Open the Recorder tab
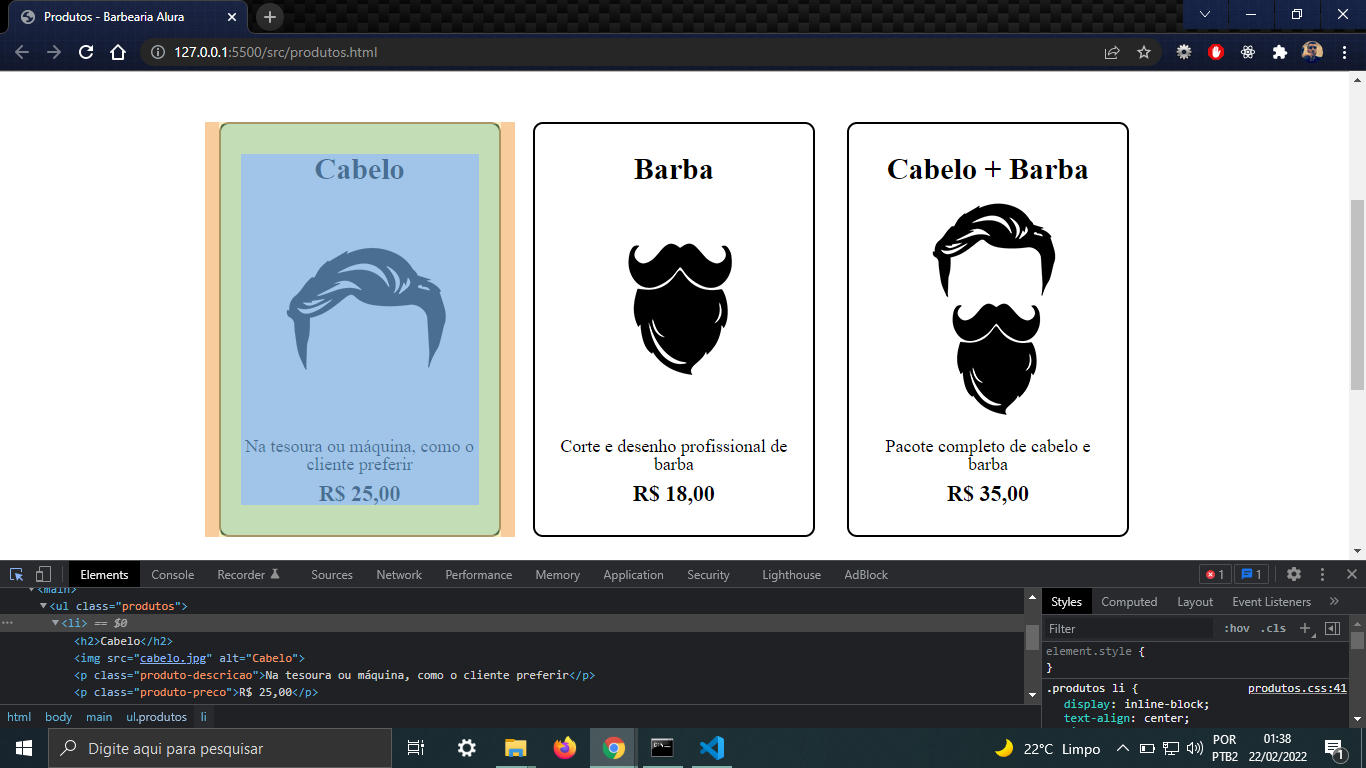Viewport: 1366px width, 768px height. [x=249, y=574]
